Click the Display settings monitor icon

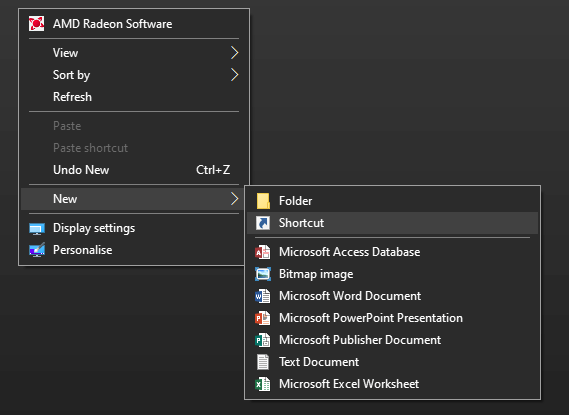pyautogui.click(x=37, y=228)
